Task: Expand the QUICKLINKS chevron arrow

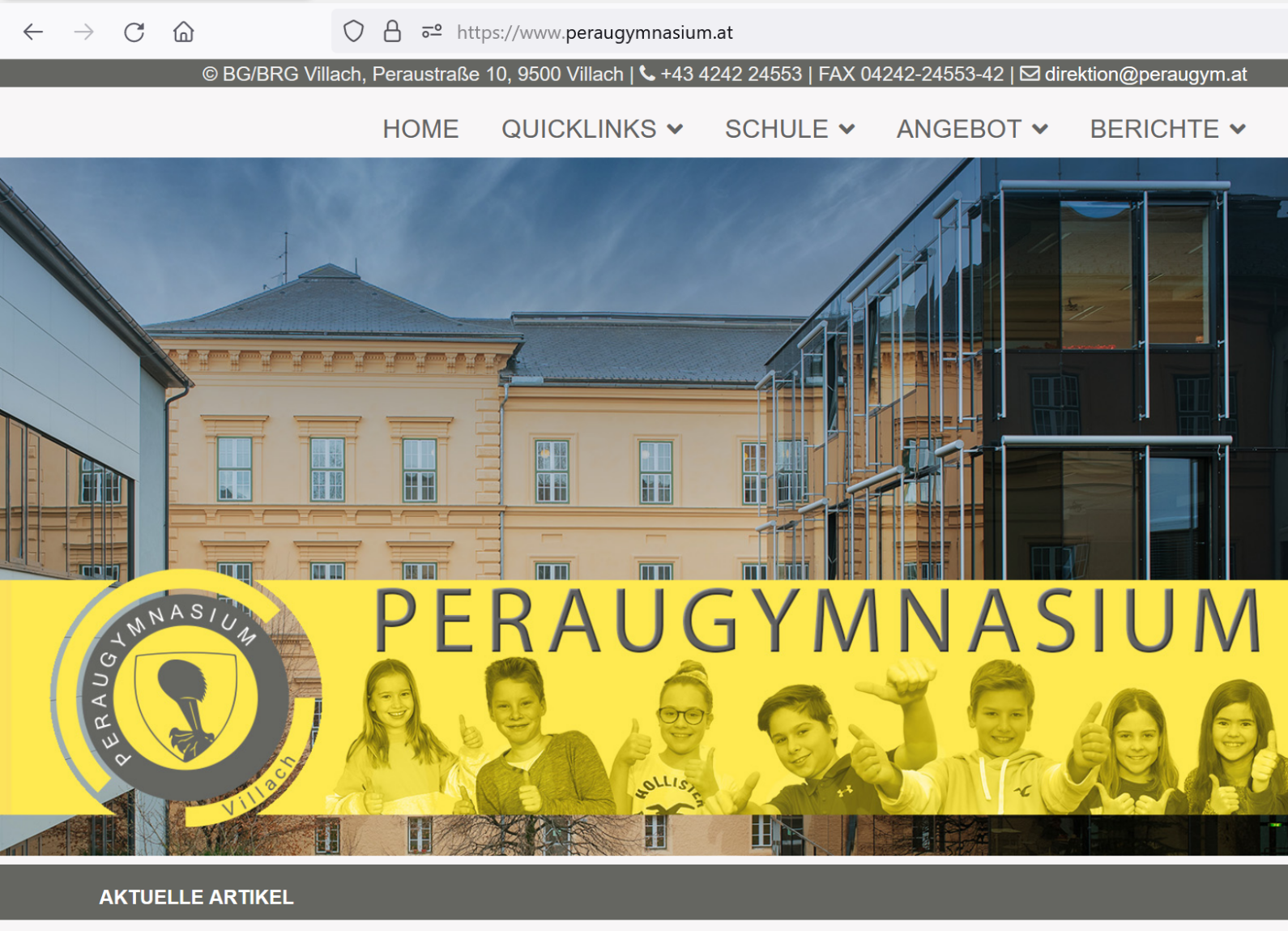Action: [675, 129]
